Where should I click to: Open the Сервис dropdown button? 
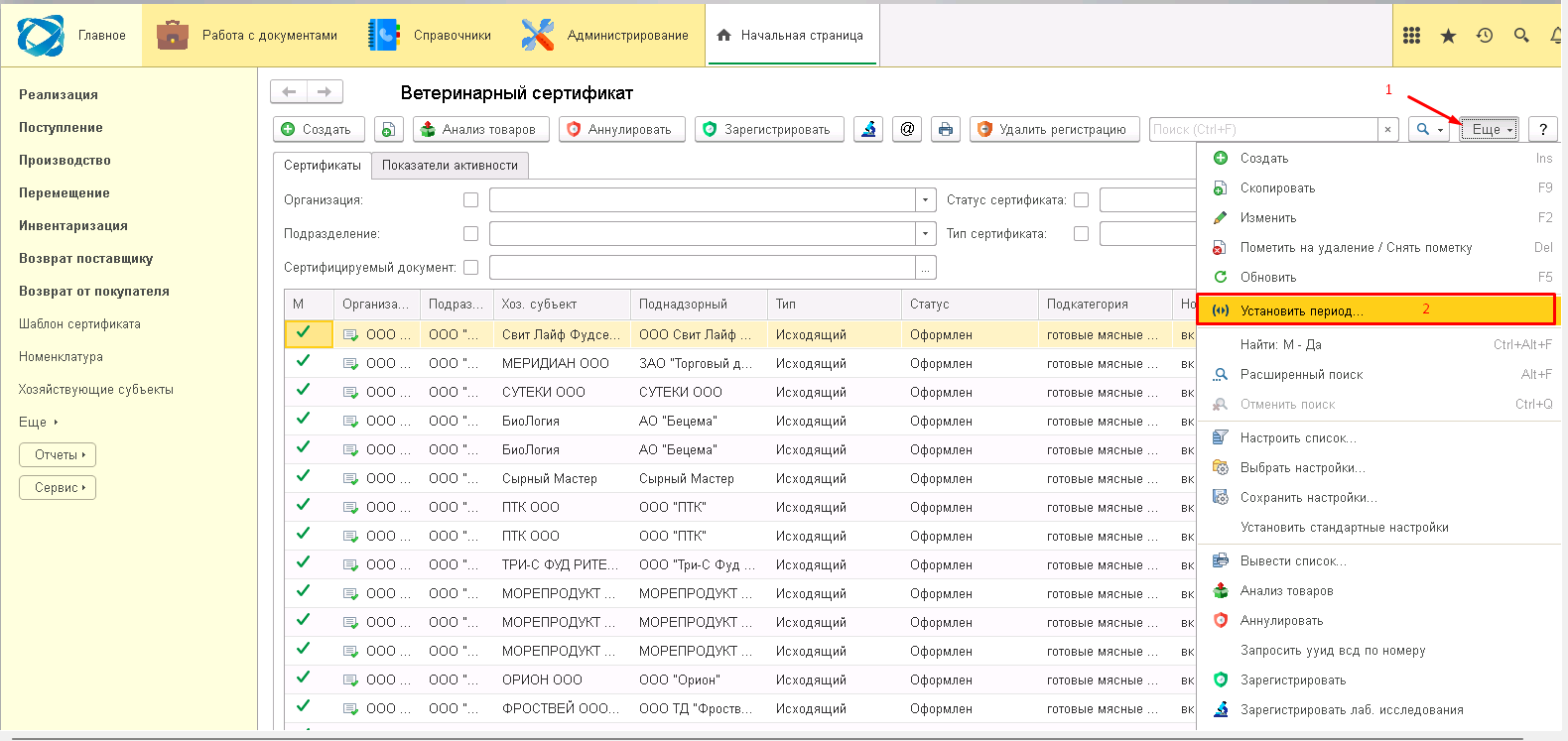coord(58,488)
